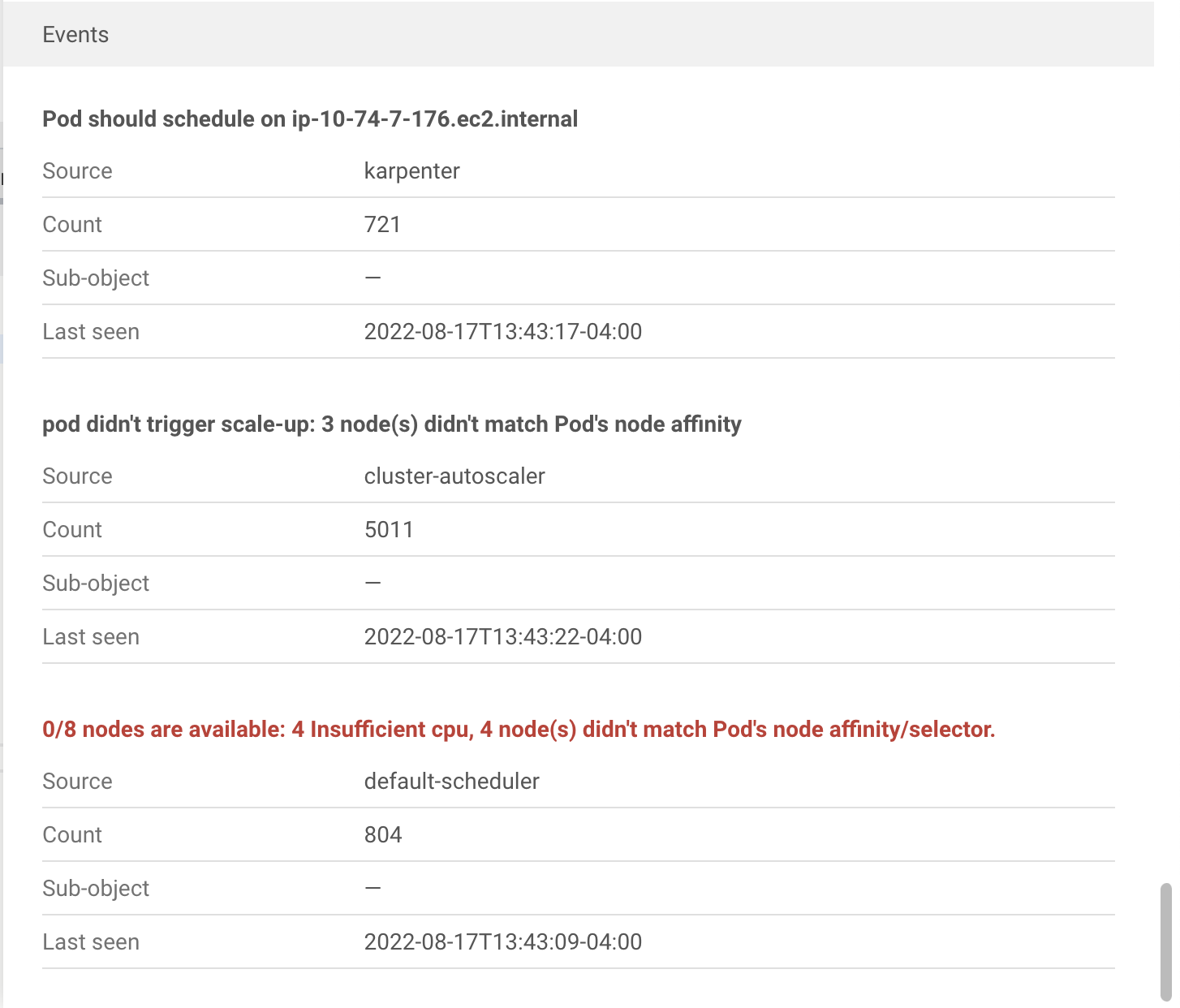Click the timestamp 2022-08-17T13:43:09-04:00
1180x1008 pixels.
click(503, 941)
